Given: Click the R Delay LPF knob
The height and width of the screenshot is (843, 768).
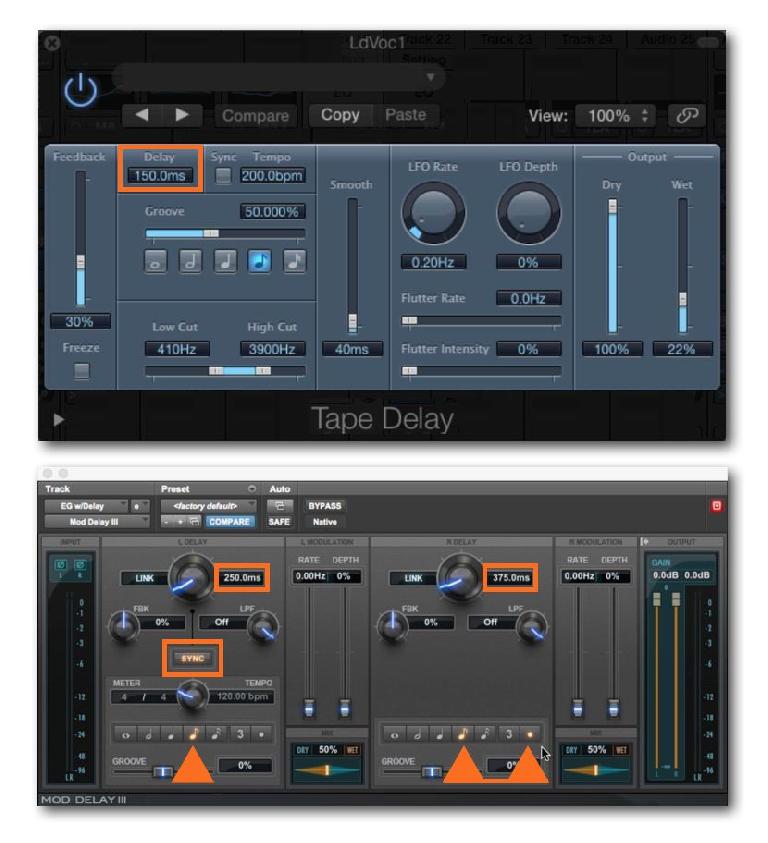Looking at the screenshot, I should point(531,627).
